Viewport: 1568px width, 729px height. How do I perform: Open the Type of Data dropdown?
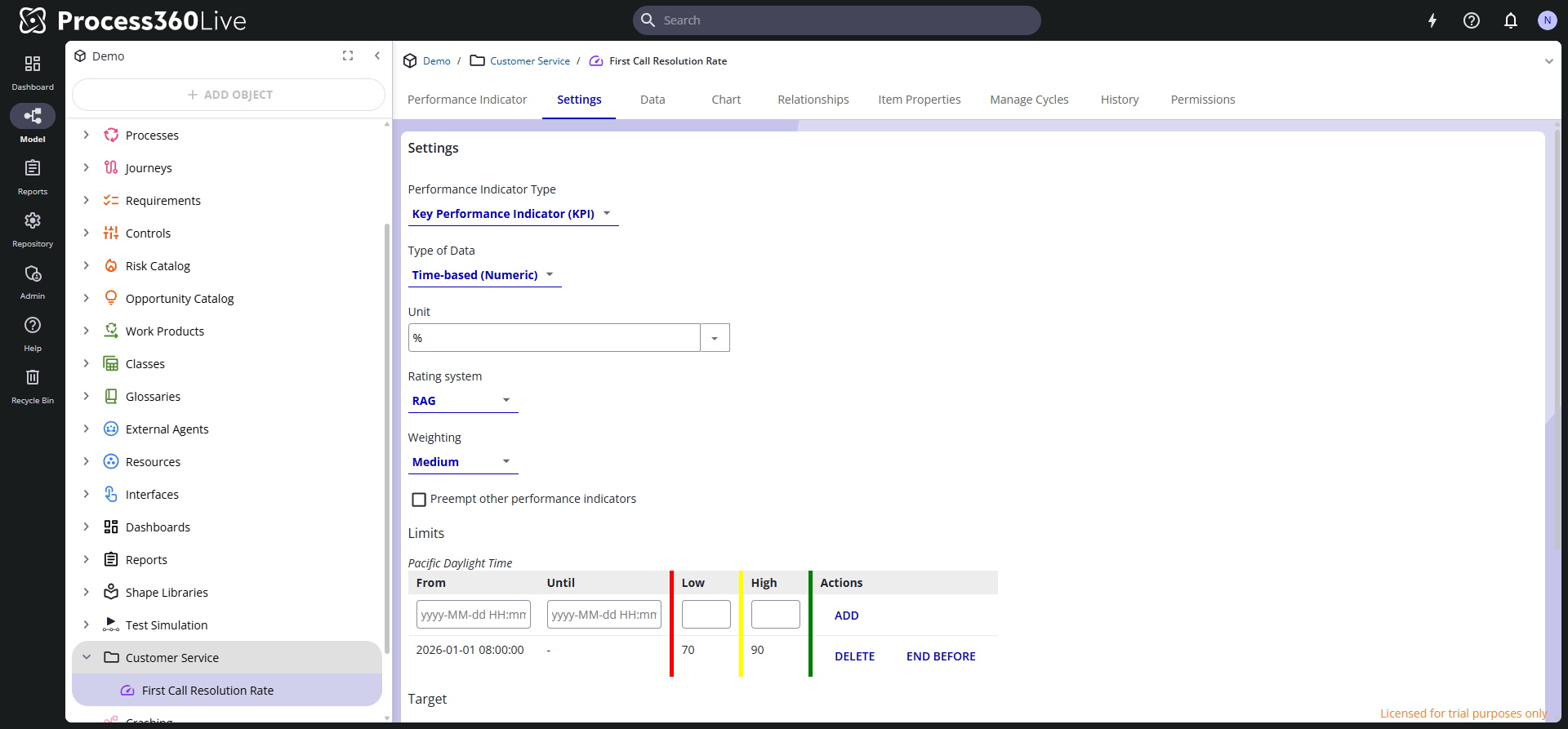484,275
